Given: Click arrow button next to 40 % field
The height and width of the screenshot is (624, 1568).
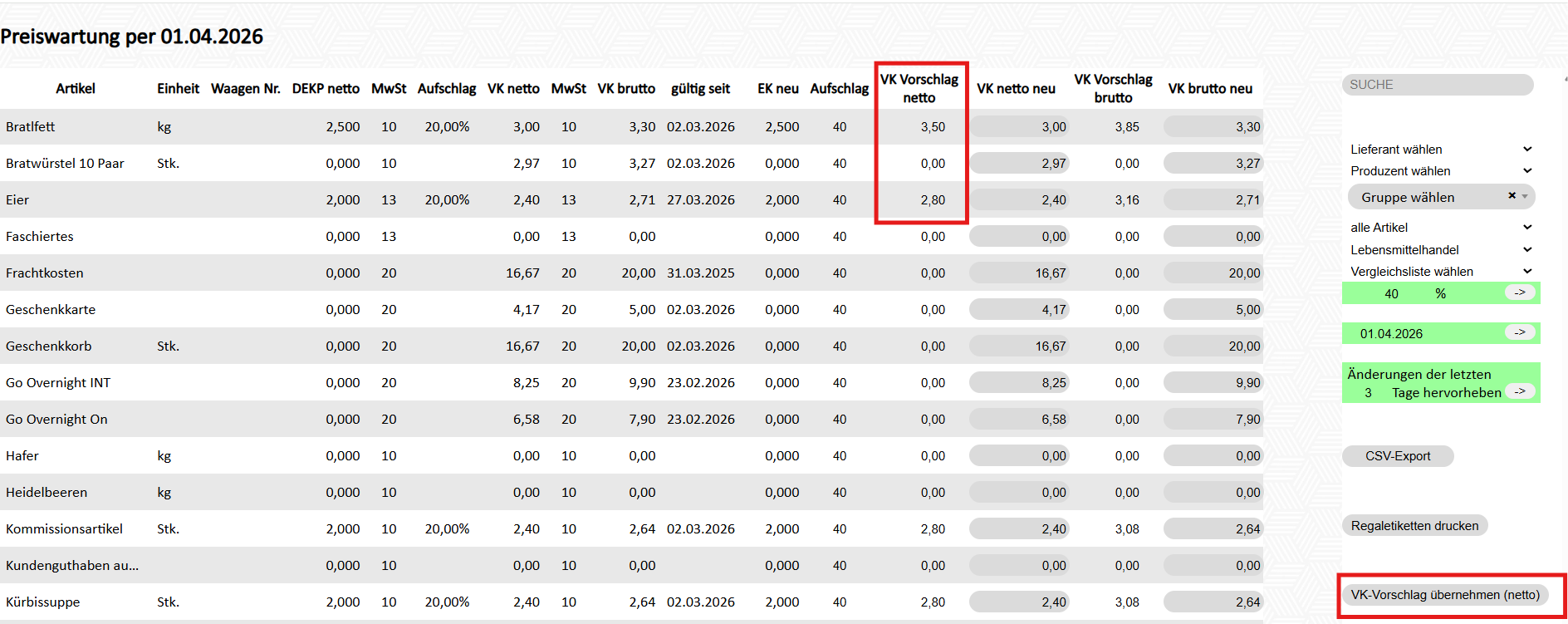Looking at the screenshot, I should 1520,292.
